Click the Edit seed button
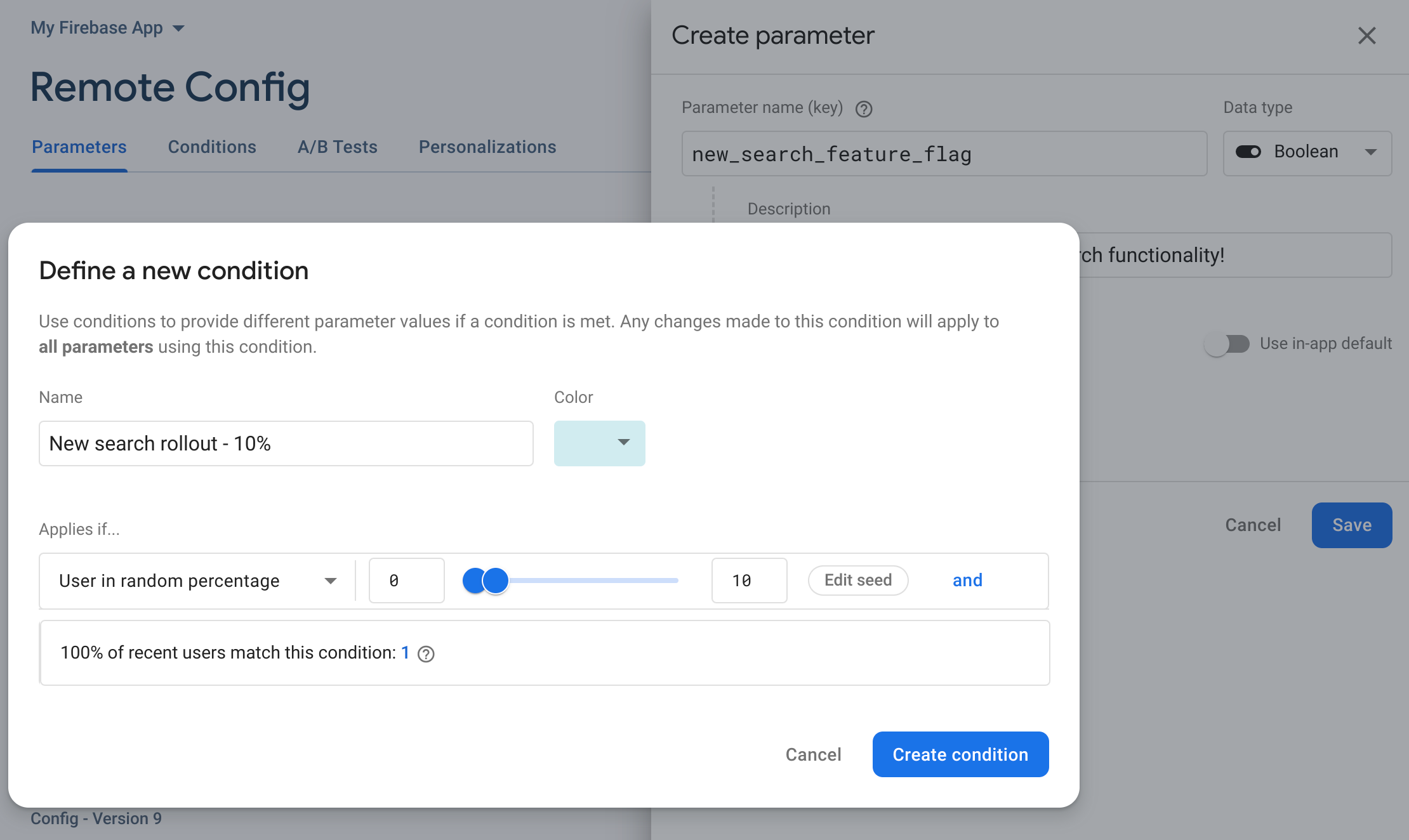The image size is (1409, 840). 858,580
